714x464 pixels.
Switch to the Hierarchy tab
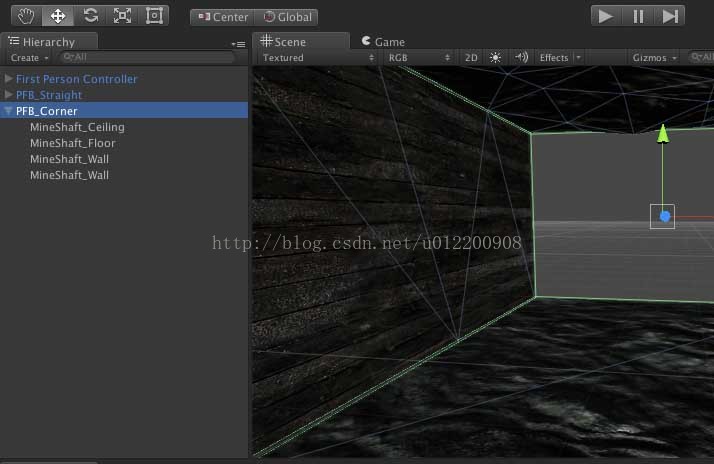(49, 41)
